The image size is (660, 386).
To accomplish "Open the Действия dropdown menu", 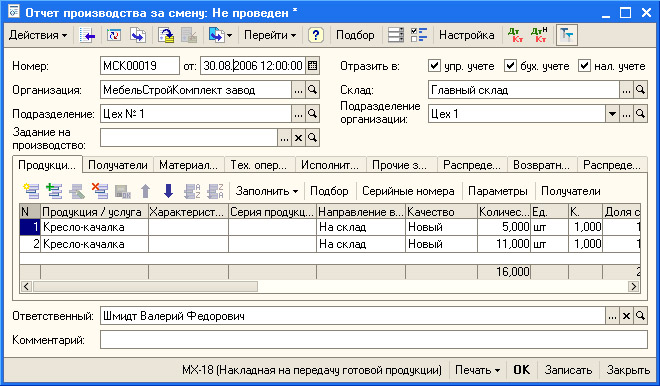I will 38,35.
